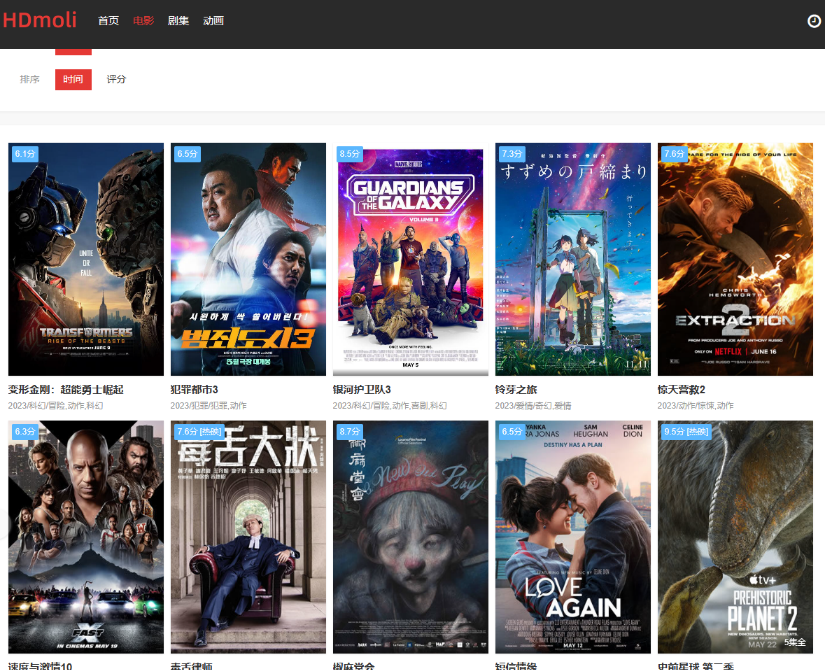Open the 범죄도시3 movie poster
The width and height of the screenshot is (825, 670).
pyautogui.click(x=248, y=259)
